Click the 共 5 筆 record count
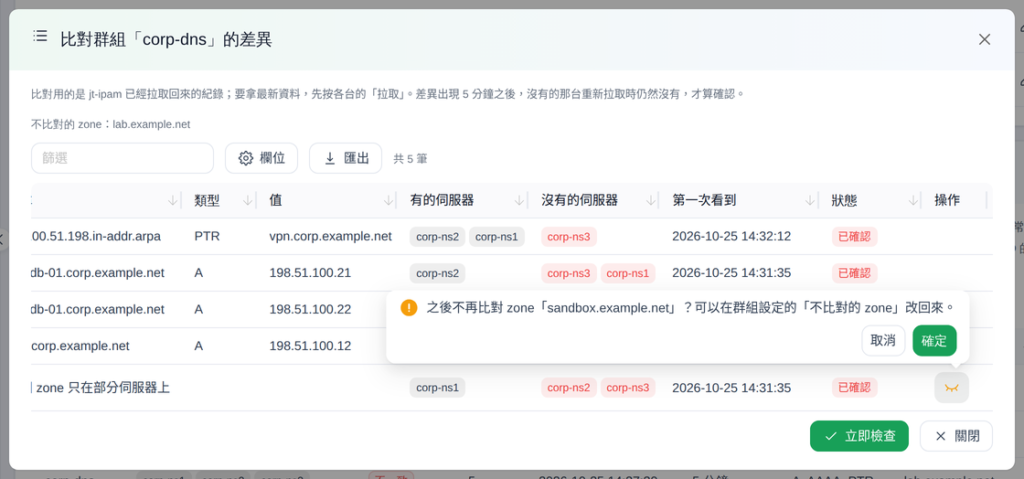The width and height of the screenshot is (1024, 479). coord(410,159)
